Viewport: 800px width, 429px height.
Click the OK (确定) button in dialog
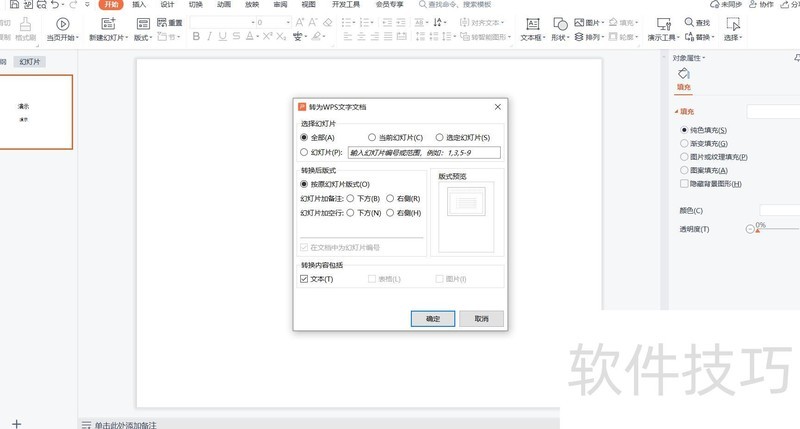(x=433, y=319)
